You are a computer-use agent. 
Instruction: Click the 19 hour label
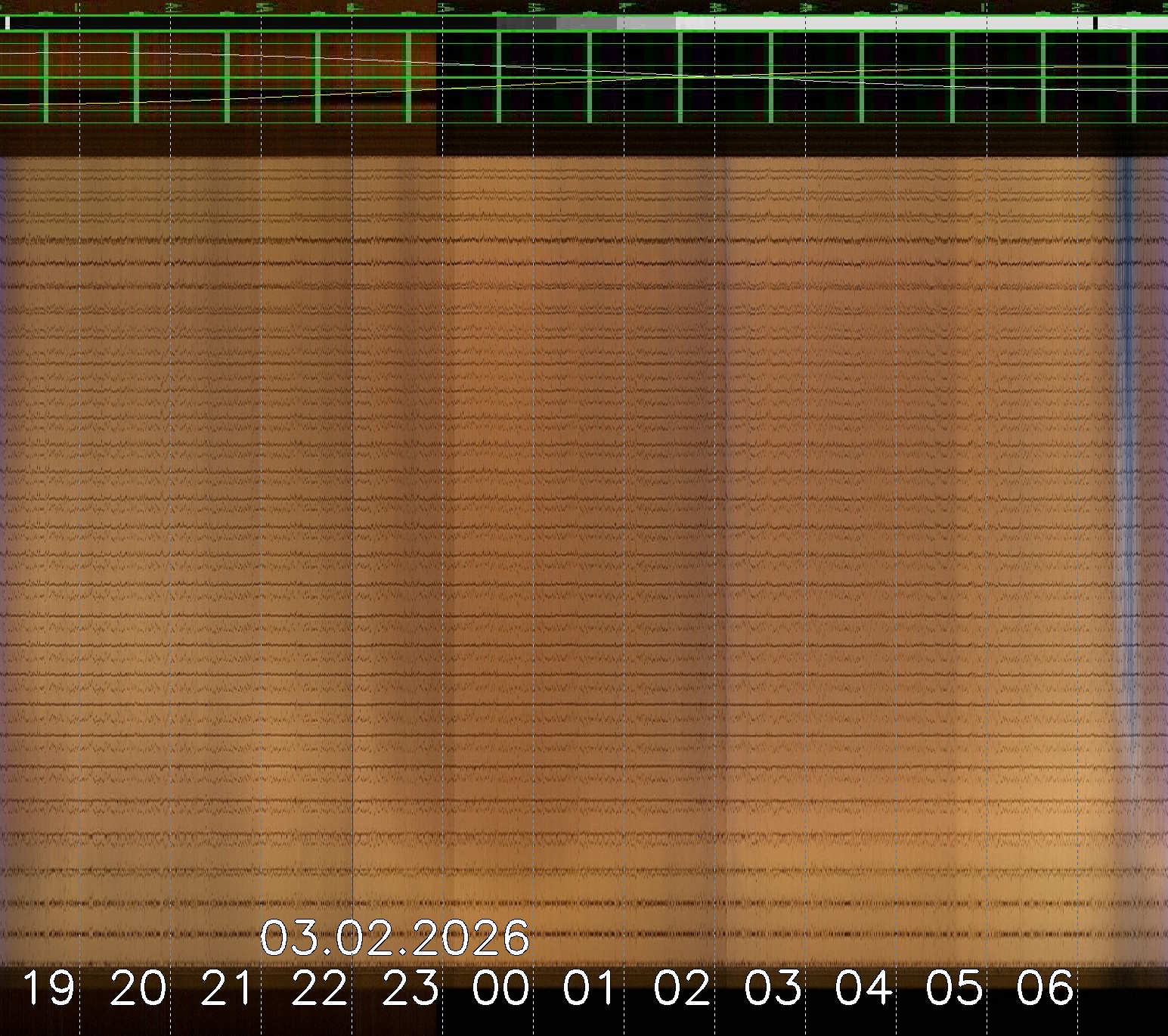(49, 988)
